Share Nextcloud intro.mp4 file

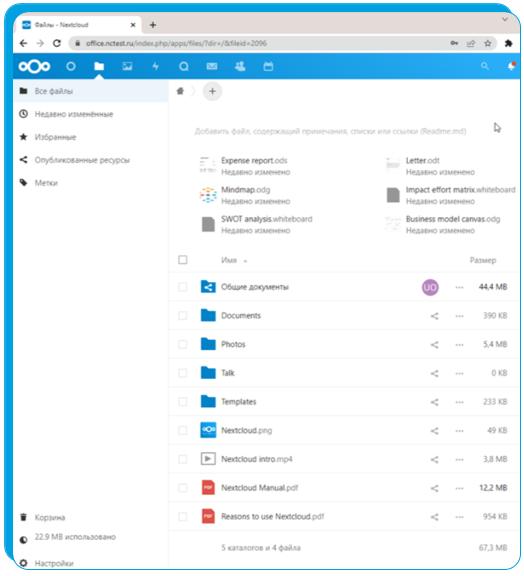tap(434, 459)
